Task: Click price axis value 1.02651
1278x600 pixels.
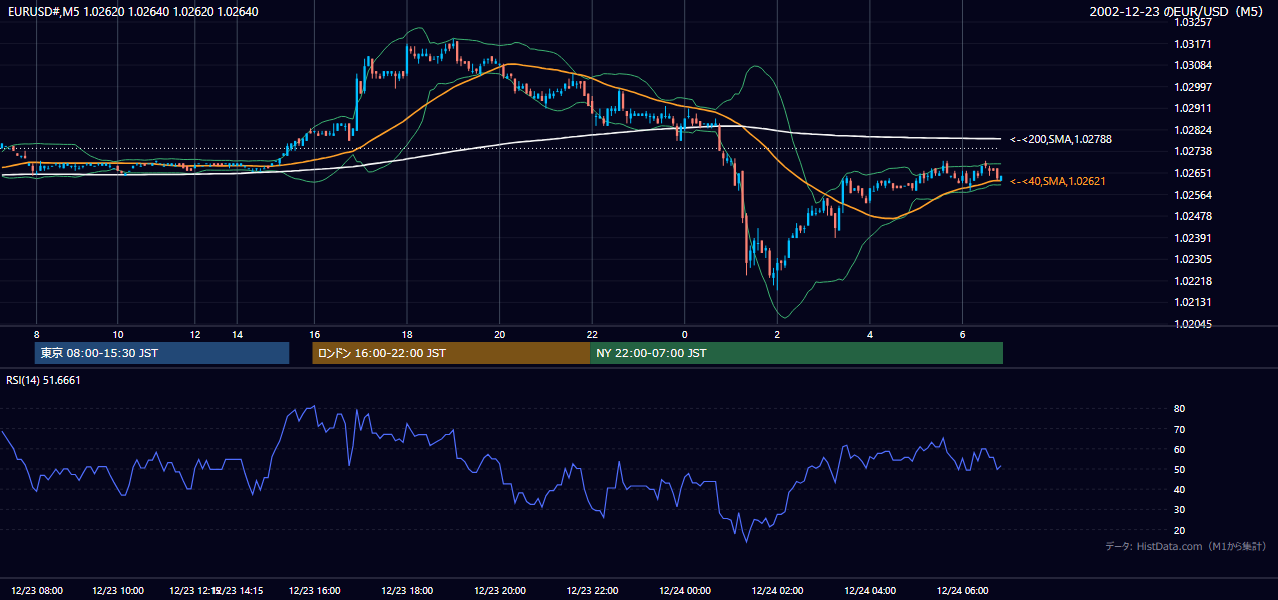Action: click(1193, 173)
